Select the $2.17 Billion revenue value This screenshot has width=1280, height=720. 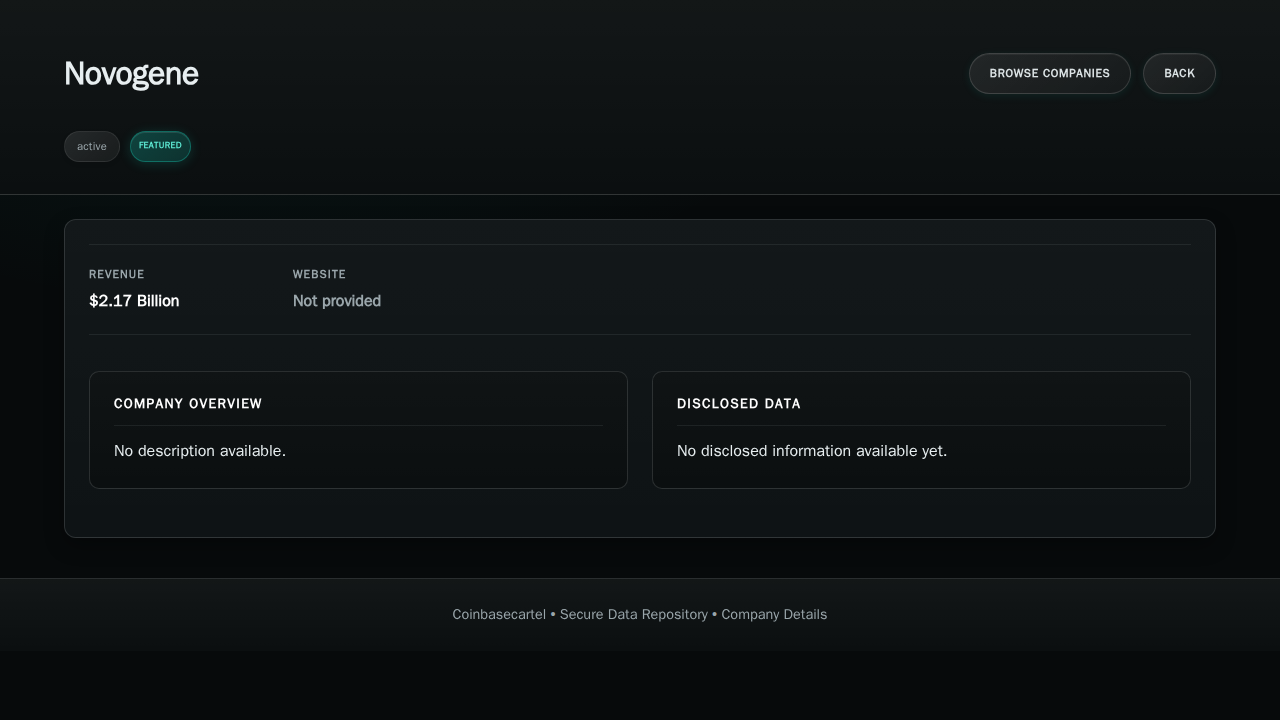pyautogui.click(x=134, y=301)
